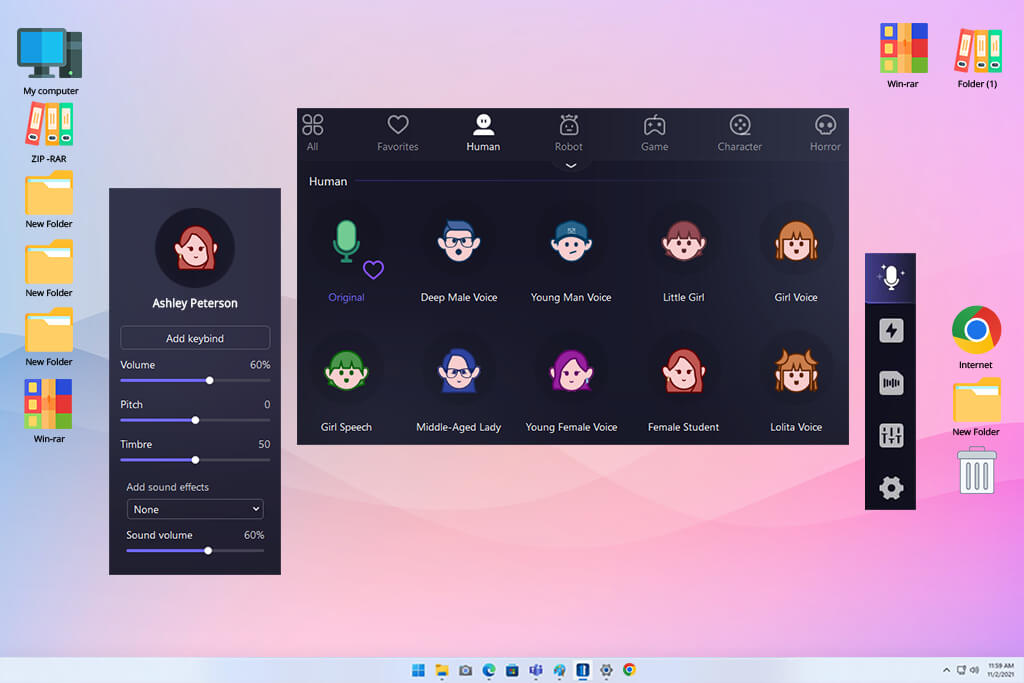Open Windows Start menu
Image resolution: width=1024 pixels, height=683 pixels.
coord(418,670)
